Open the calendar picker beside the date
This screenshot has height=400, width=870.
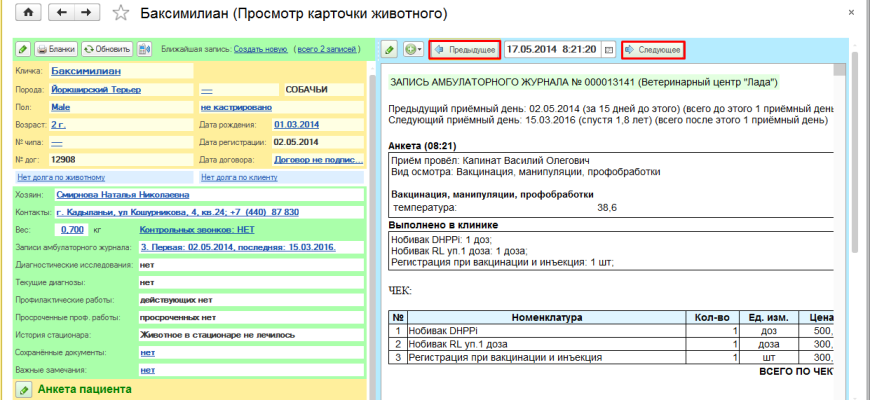(x=609, y=49)
